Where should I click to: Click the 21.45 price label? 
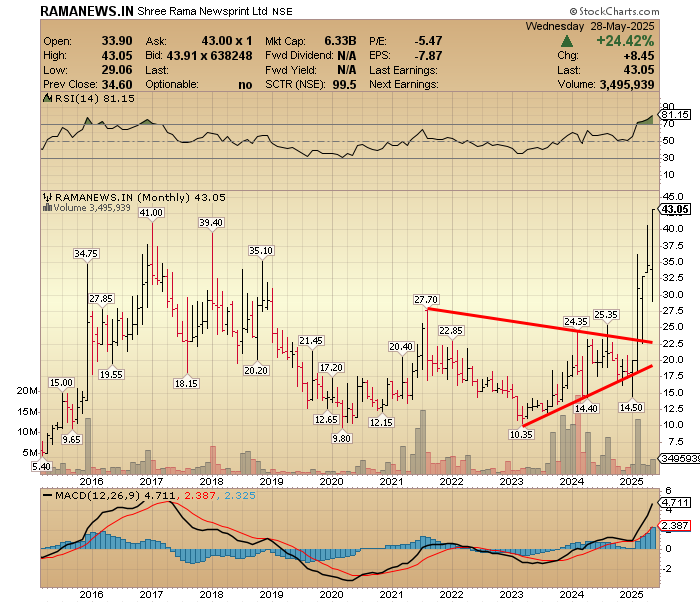coord(311,341)
